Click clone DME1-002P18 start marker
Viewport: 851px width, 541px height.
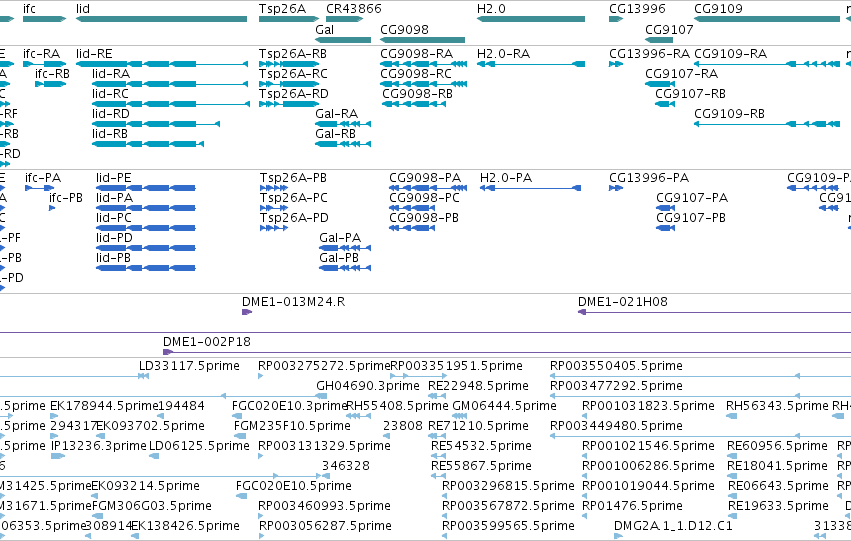click(168, 352)
